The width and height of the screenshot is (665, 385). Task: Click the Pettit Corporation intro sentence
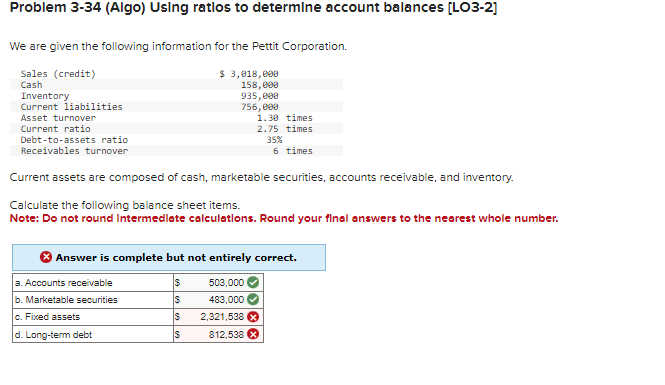point(178,46)
